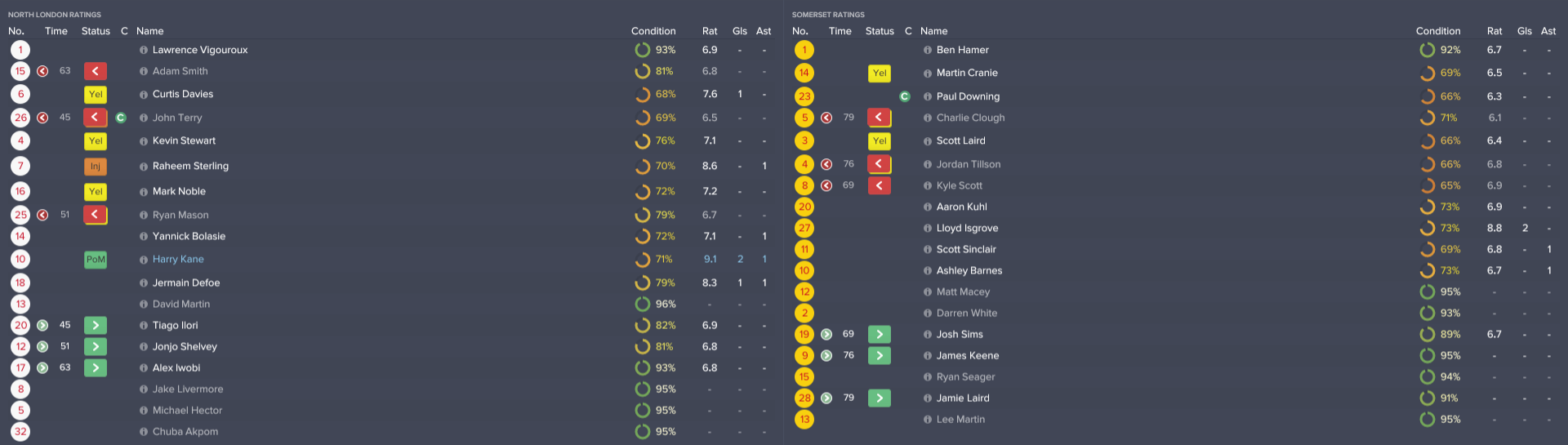Click the captain icon next to John Terry
Image resolution: width=1568 pixels, height=445 pixels.
point(121,118)
